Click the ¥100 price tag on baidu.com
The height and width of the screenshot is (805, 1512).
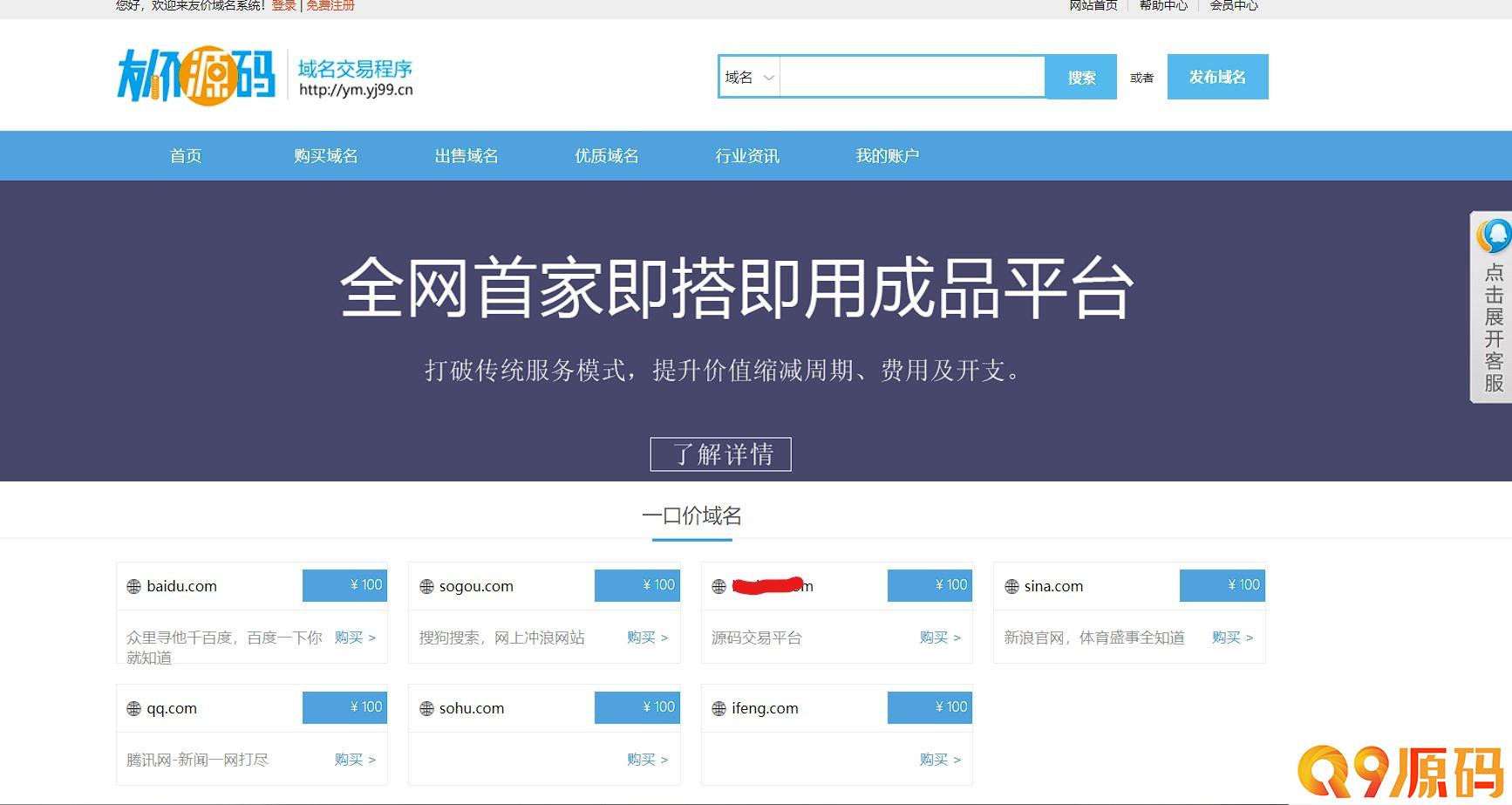pos(345,585)
